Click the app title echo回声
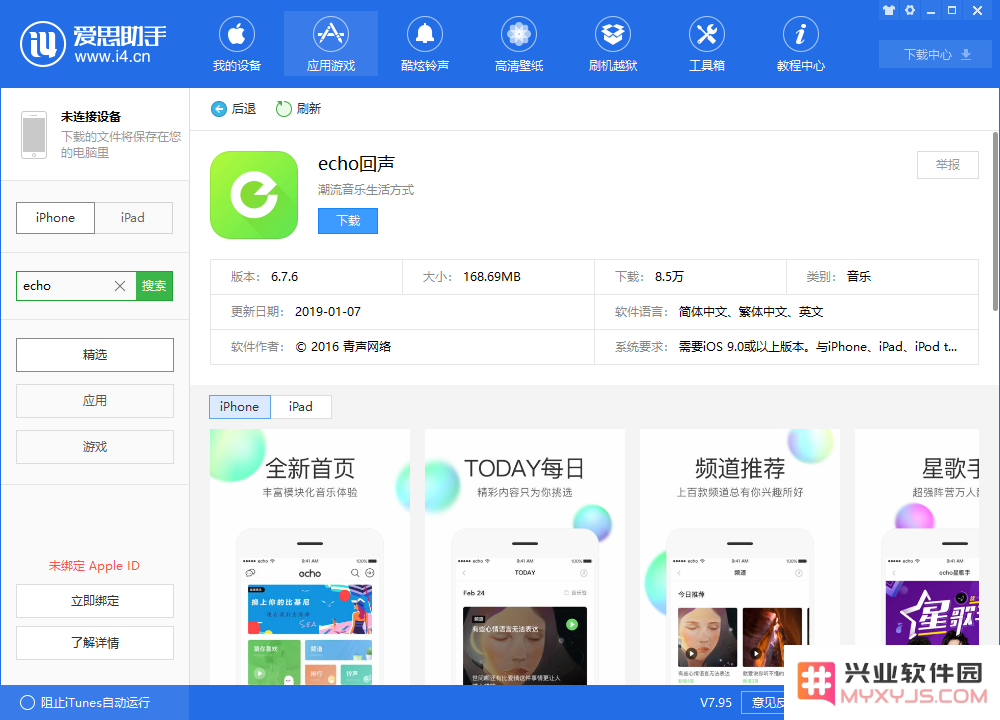Screen dimensions: 1000x720 click(357, 164)
